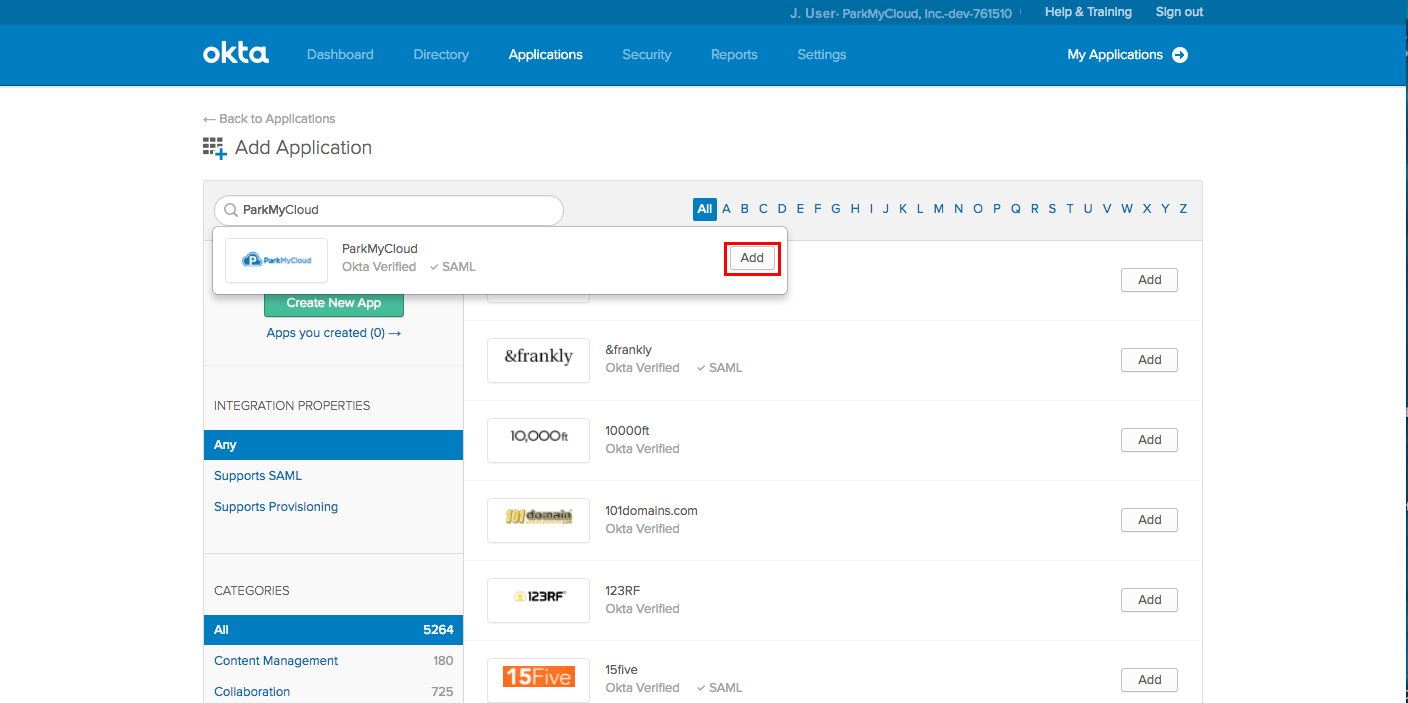The image size is (1408, 703).
Task: Filter apps by letter P
Action: pos(997,209)
